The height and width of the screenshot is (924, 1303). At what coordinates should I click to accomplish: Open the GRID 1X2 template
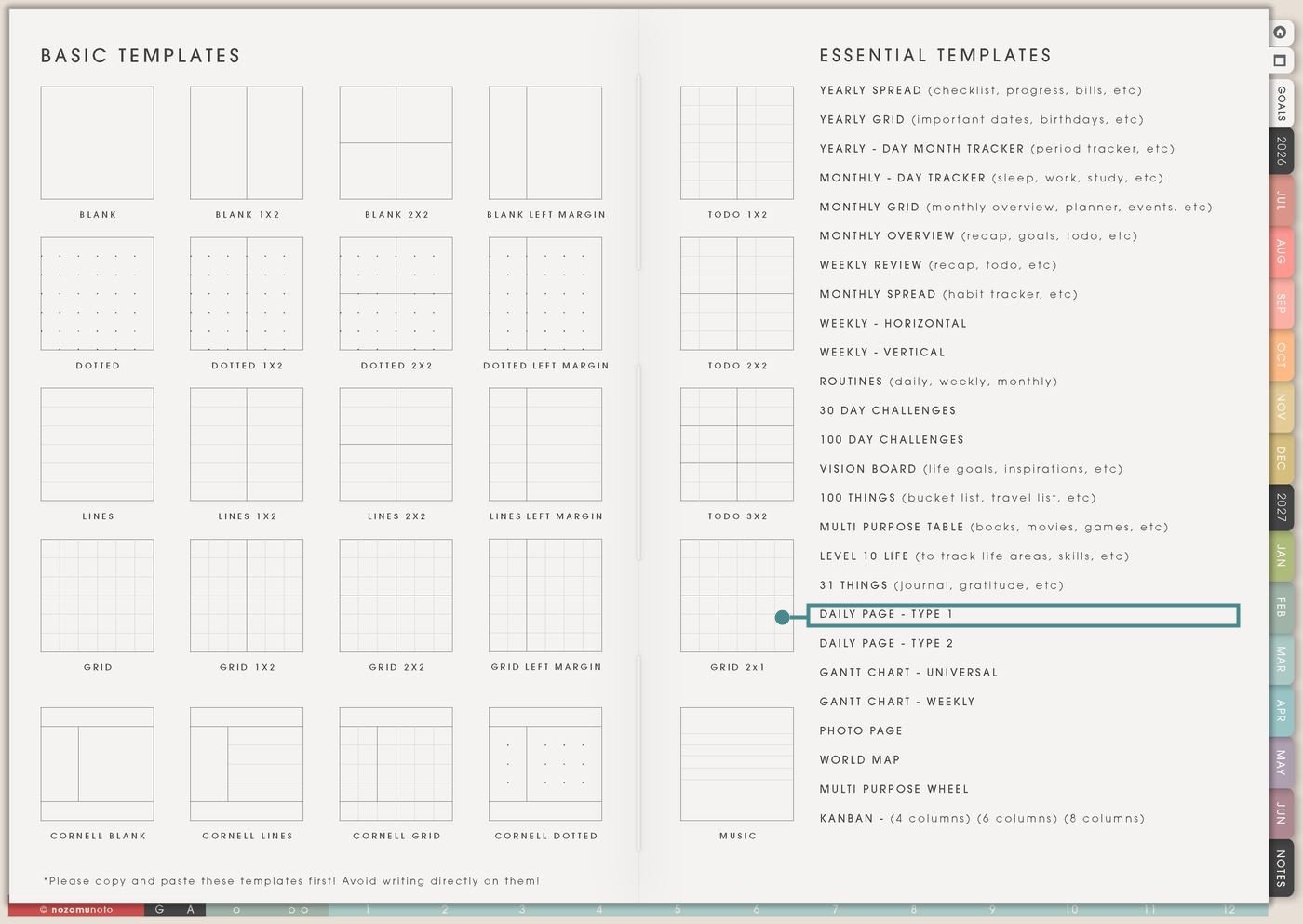click(x=247, y=596)
